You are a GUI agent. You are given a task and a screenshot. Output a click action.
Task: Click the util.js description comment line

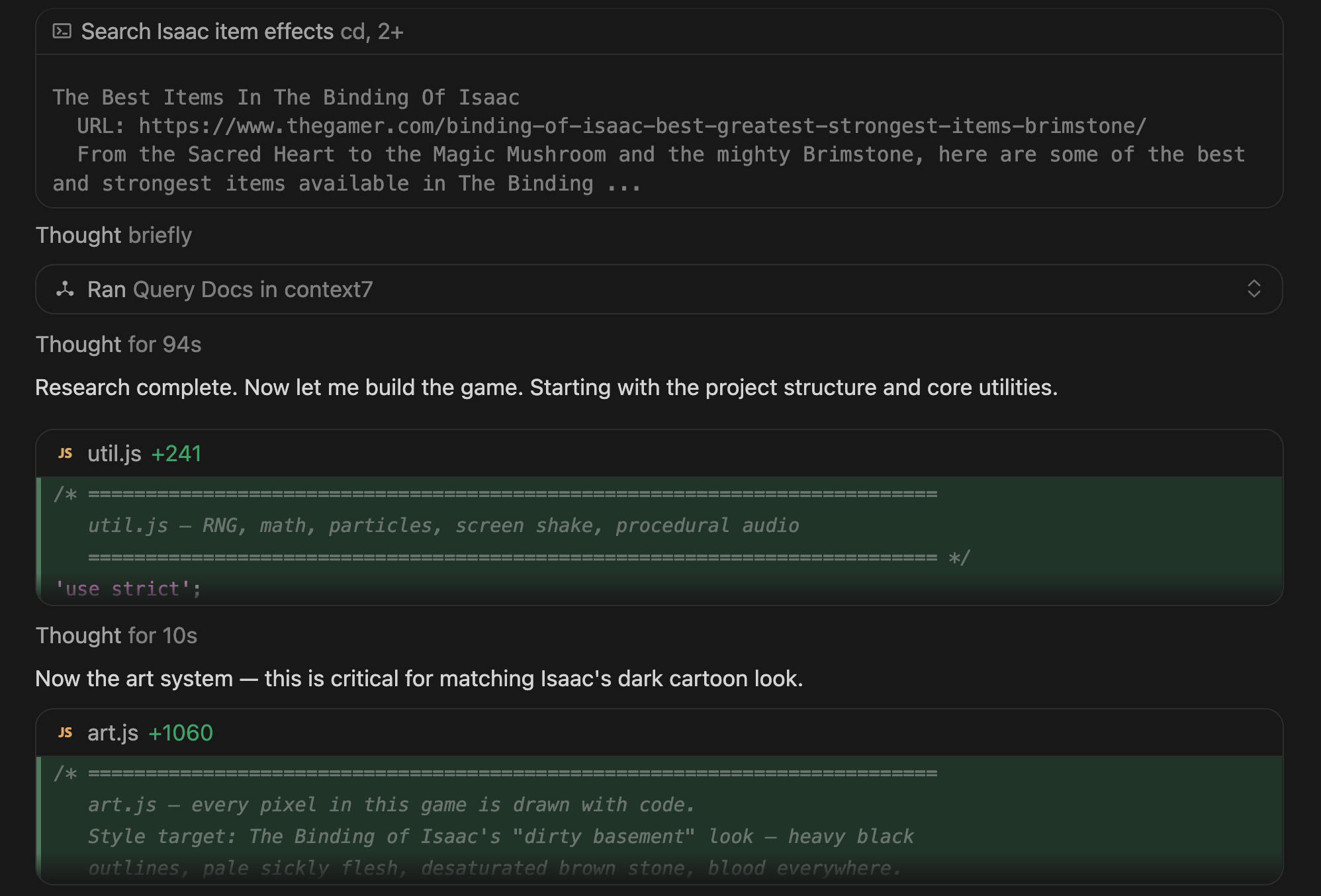coord(443,525)
